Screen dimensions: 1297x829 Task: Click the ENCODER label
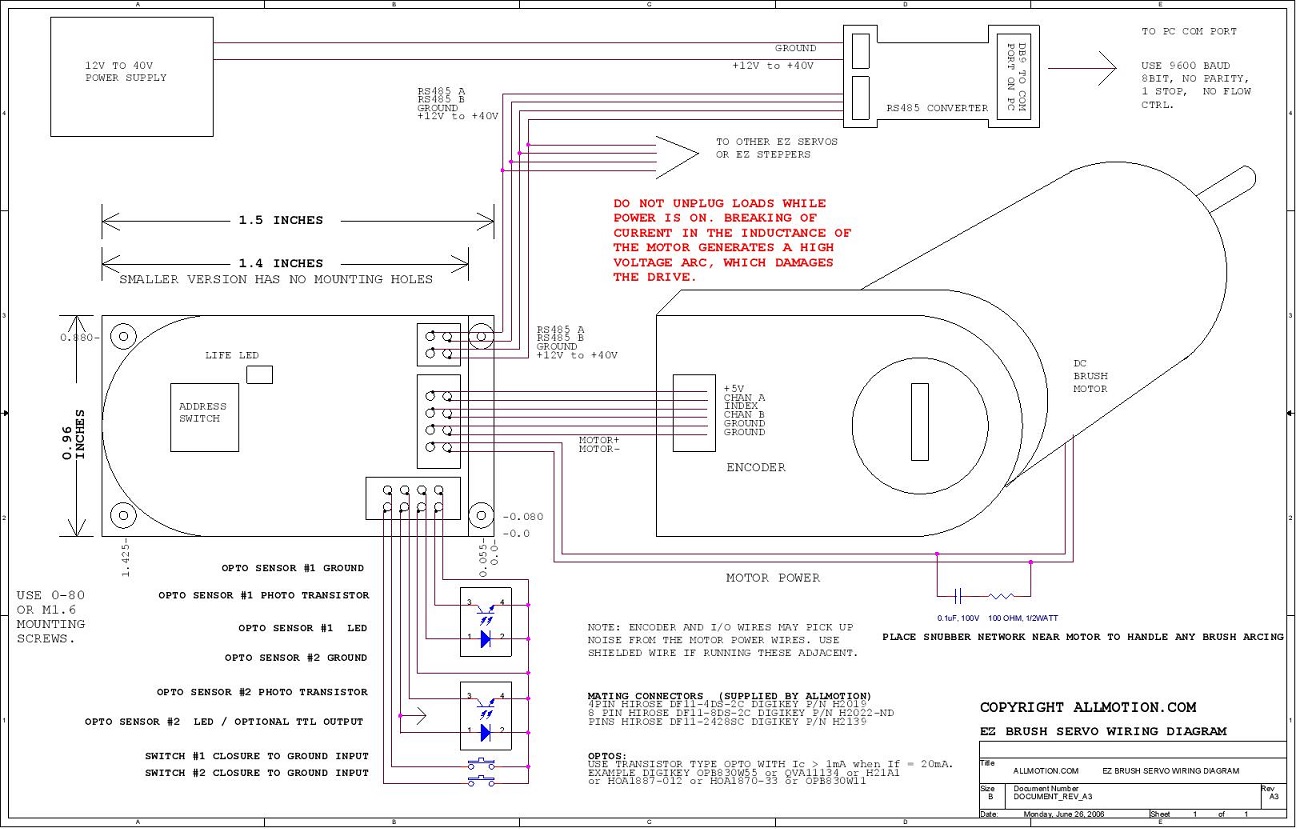coord(756,468)
